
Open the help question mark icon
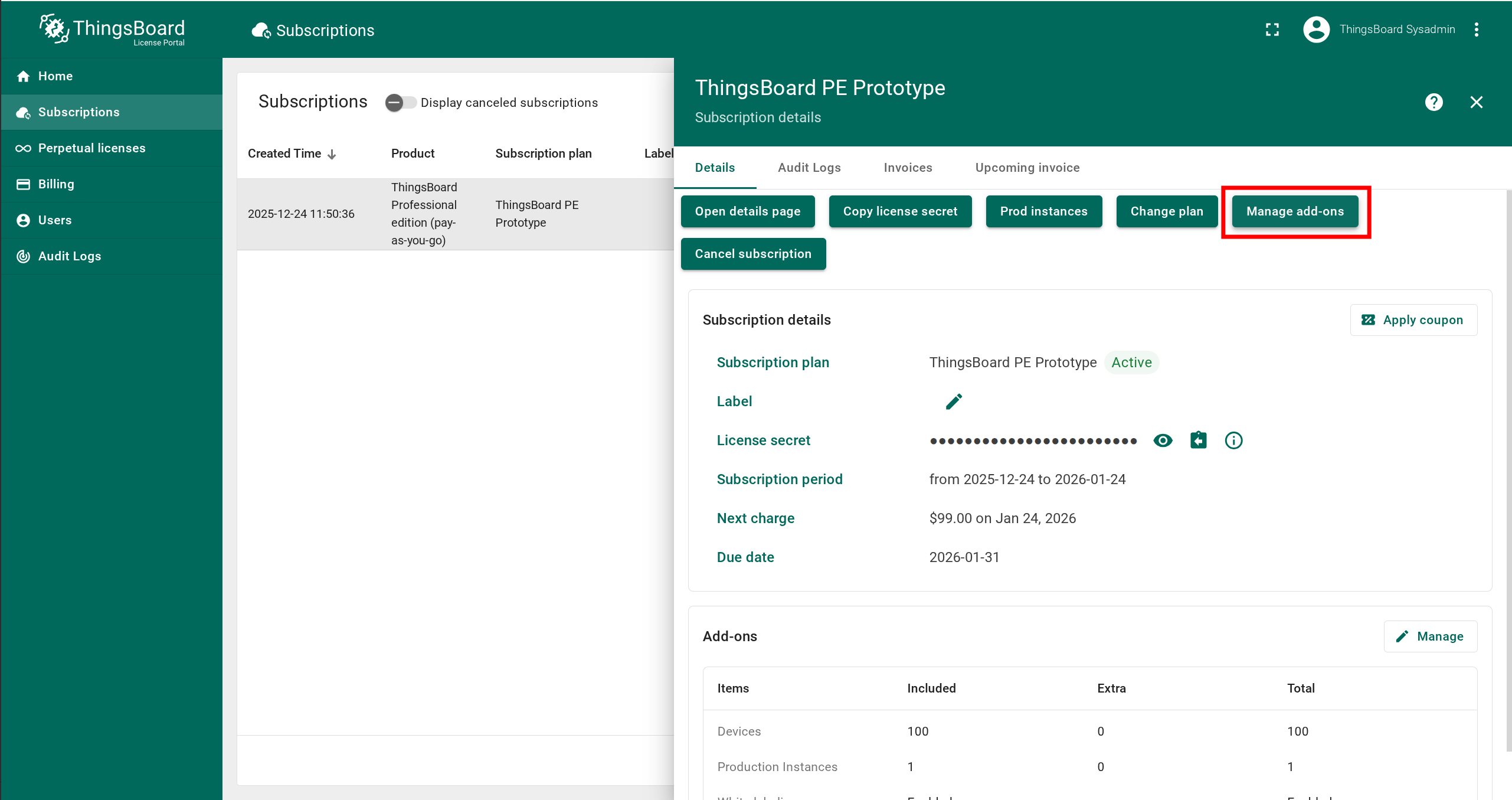tap(1434, 102)
